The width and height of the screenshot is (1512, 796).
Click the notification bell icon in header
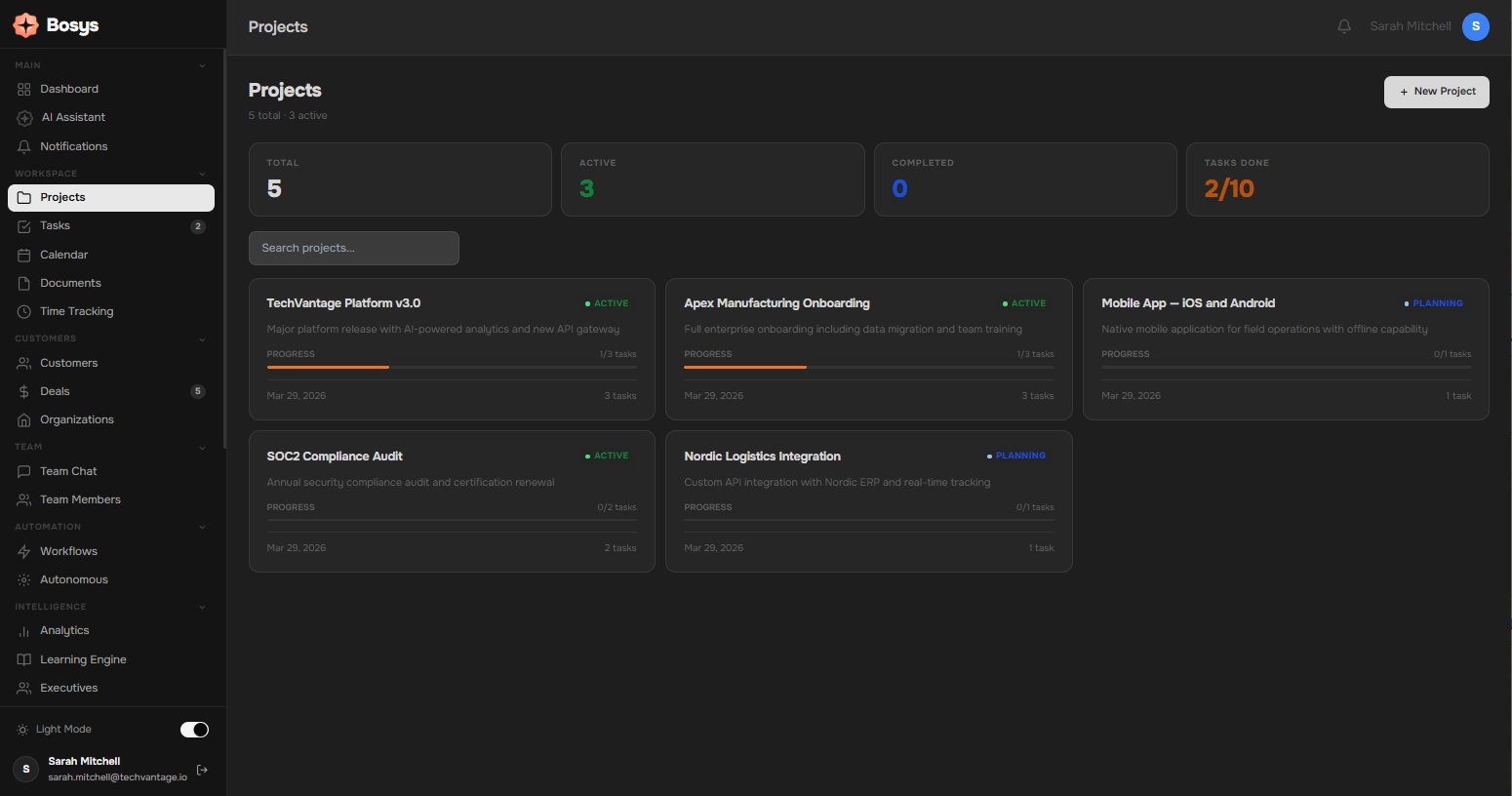point(1343,26)
